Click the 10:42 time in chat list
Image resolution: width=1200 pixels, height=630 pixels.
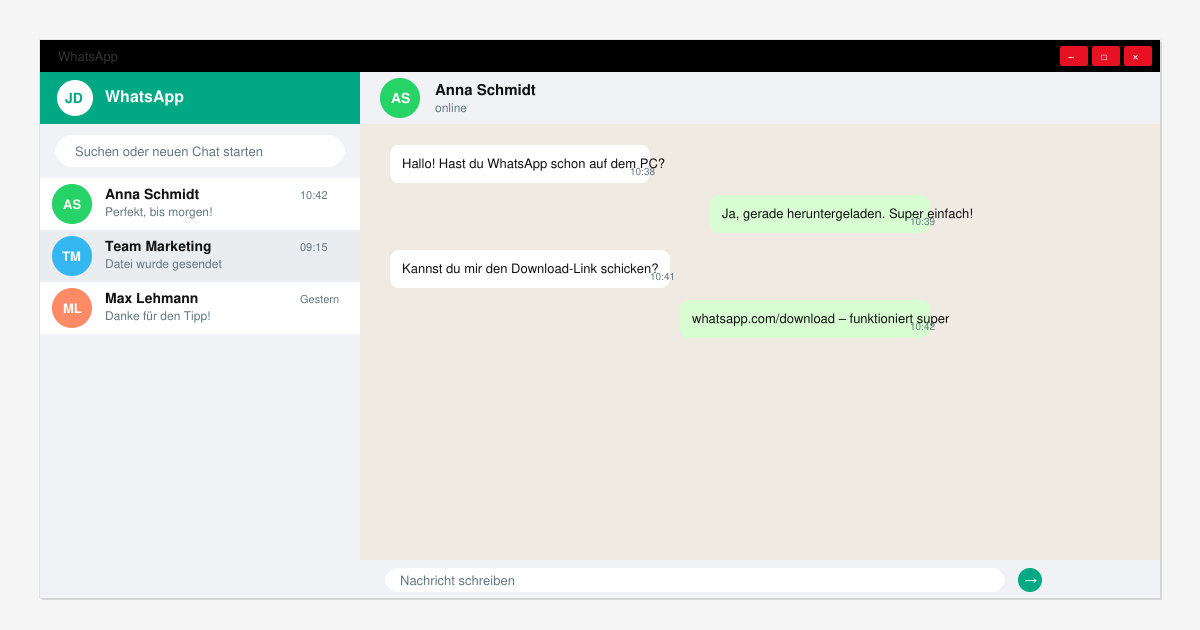[314, 195]
